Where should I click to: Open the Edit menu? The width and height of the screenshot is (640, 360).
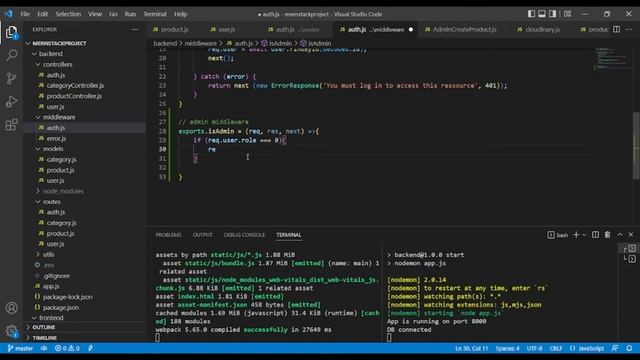click(x=42, y=14)
